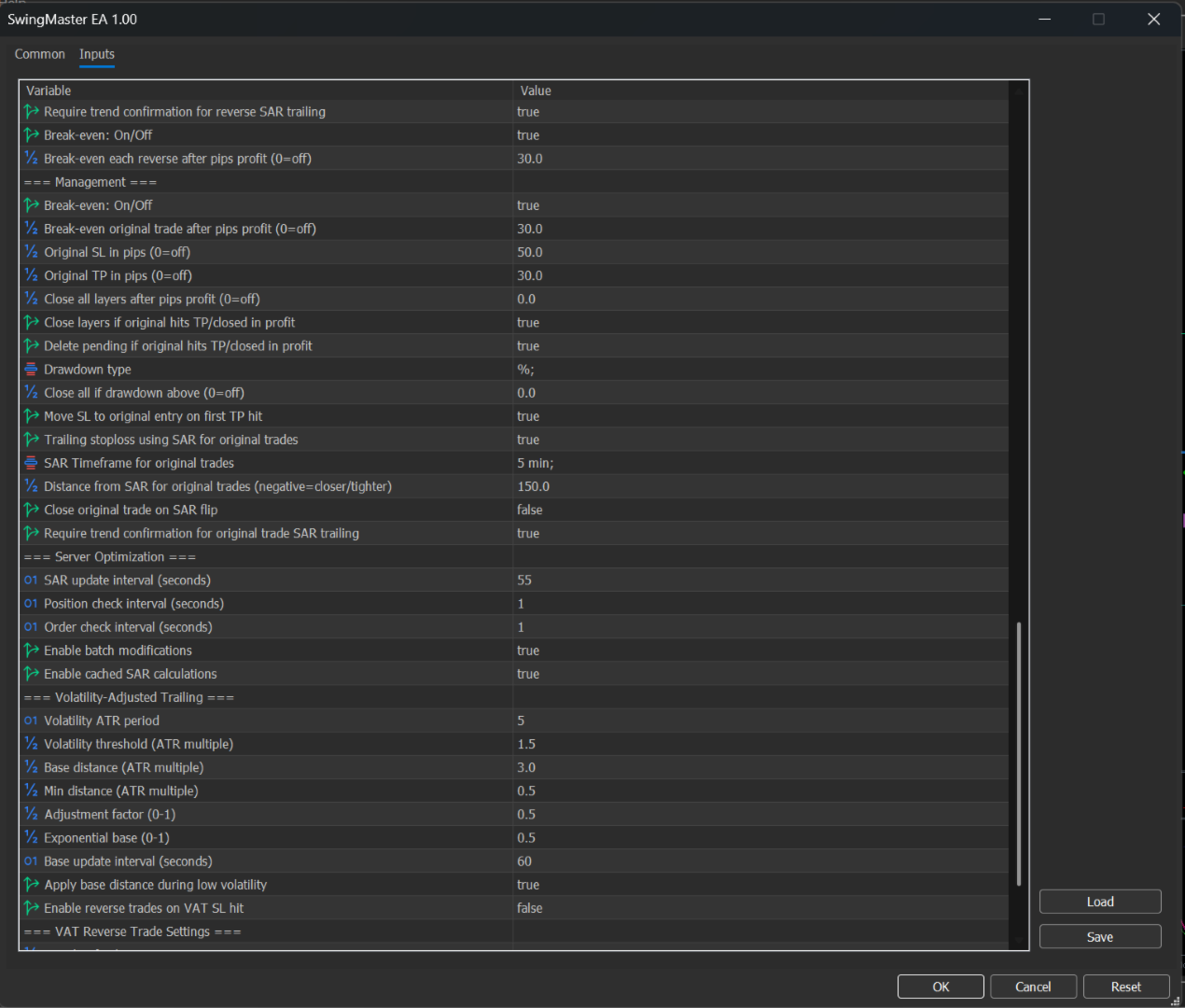Image resolution: width=1185 pixels, height=1008 pixels.
Task: Click the double icon beside 'Distance from SAR for original trades'
Action: 31,486
